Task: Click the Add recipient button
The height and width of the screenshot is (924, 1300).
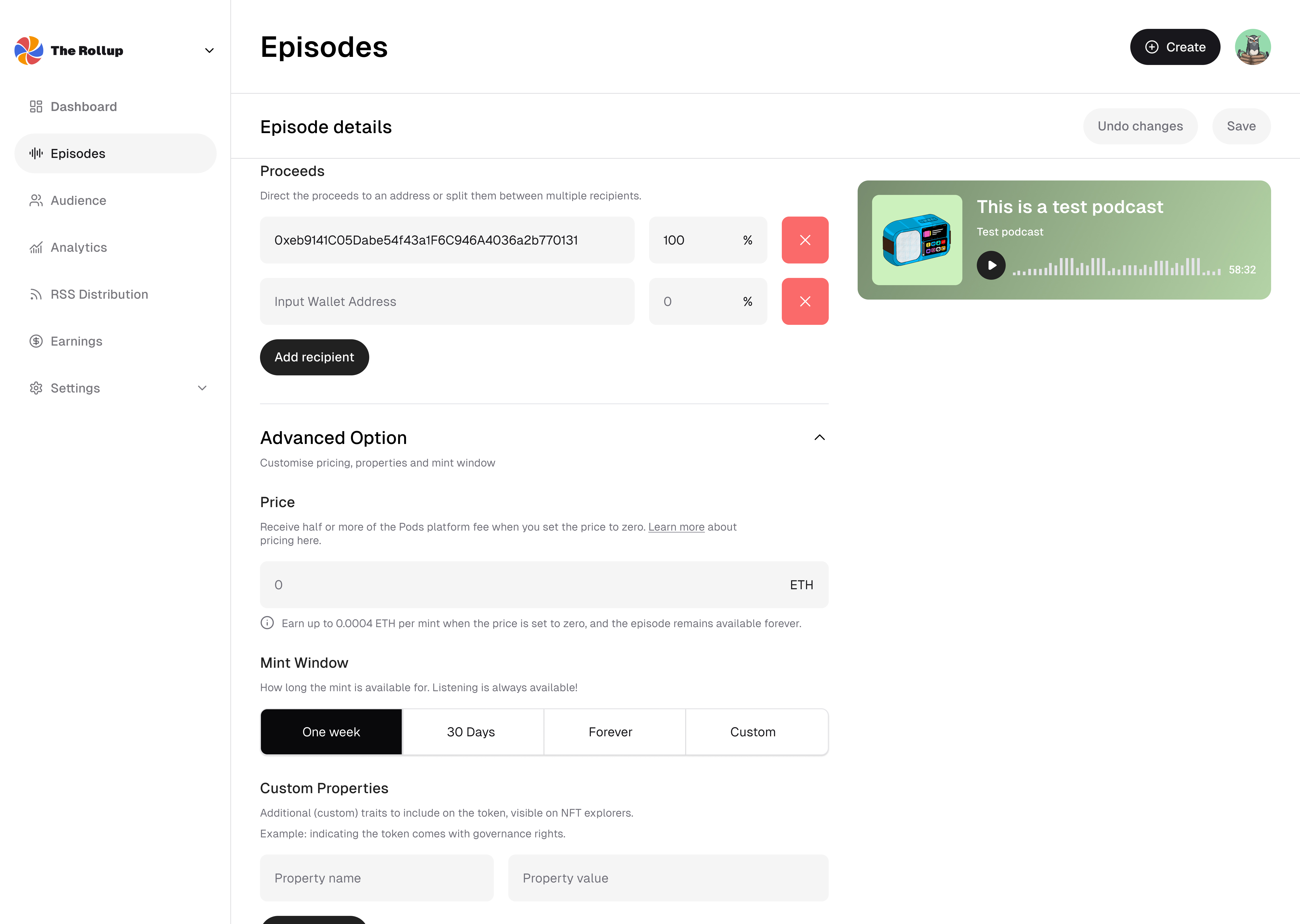Action: point(314,357)
